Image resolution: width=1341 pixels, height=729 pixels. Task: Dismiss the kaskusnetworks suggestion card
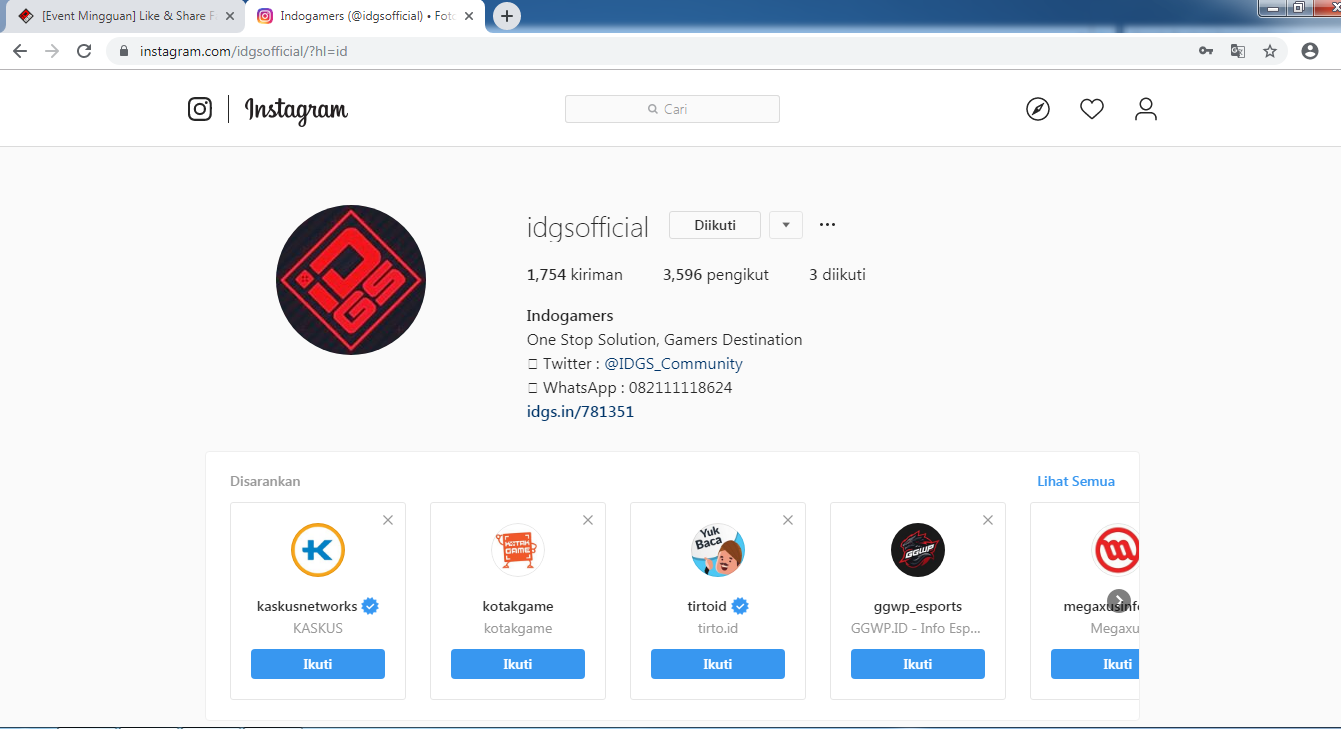(x=388, y=520)
